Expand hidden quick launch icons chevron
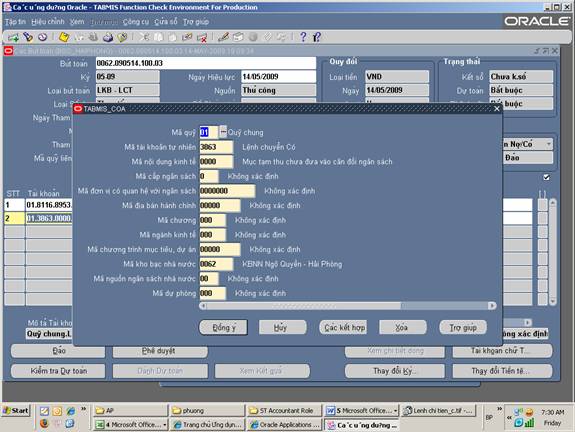575x432 pixels. 84,409
